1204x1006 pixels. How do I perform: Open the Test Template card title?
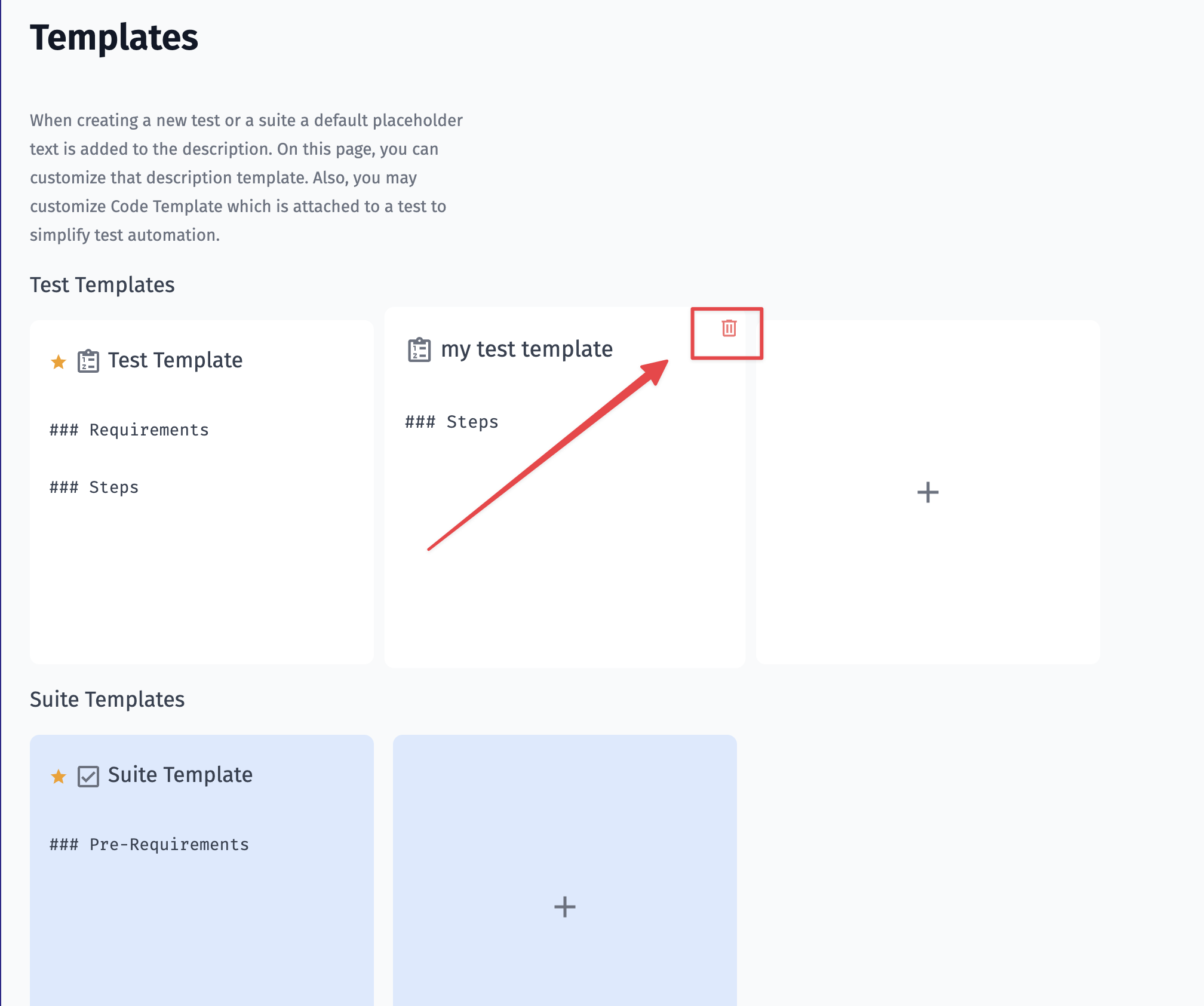point(175,360)
